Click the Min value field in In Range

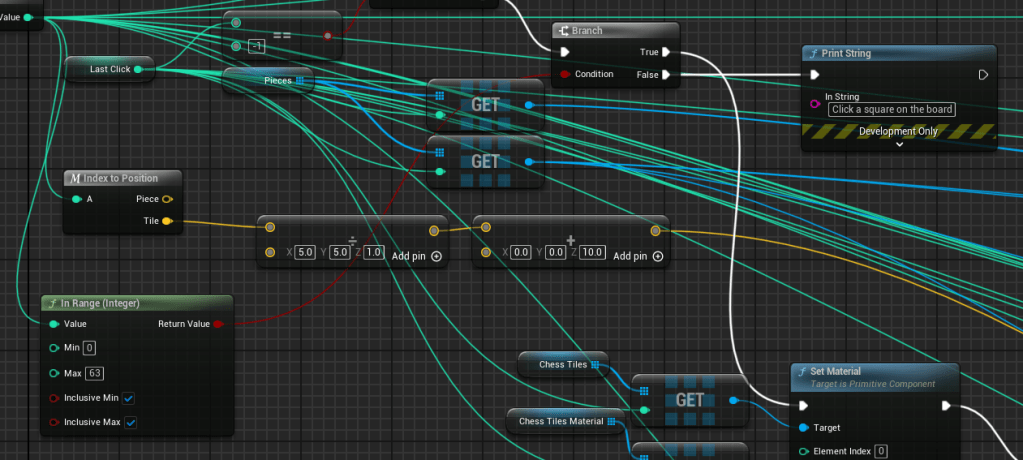point(89,348)
